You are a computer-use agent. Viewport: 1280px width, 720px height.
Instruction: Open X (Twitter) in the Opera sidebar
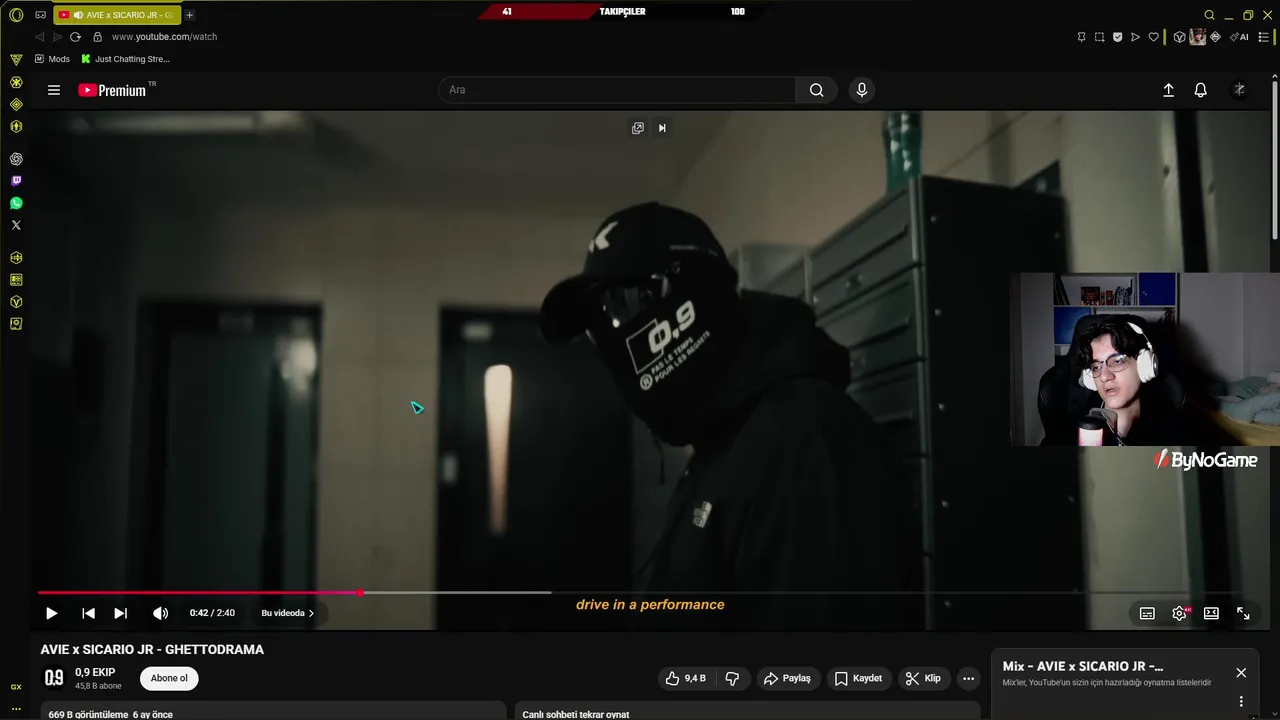click(16, 225)
